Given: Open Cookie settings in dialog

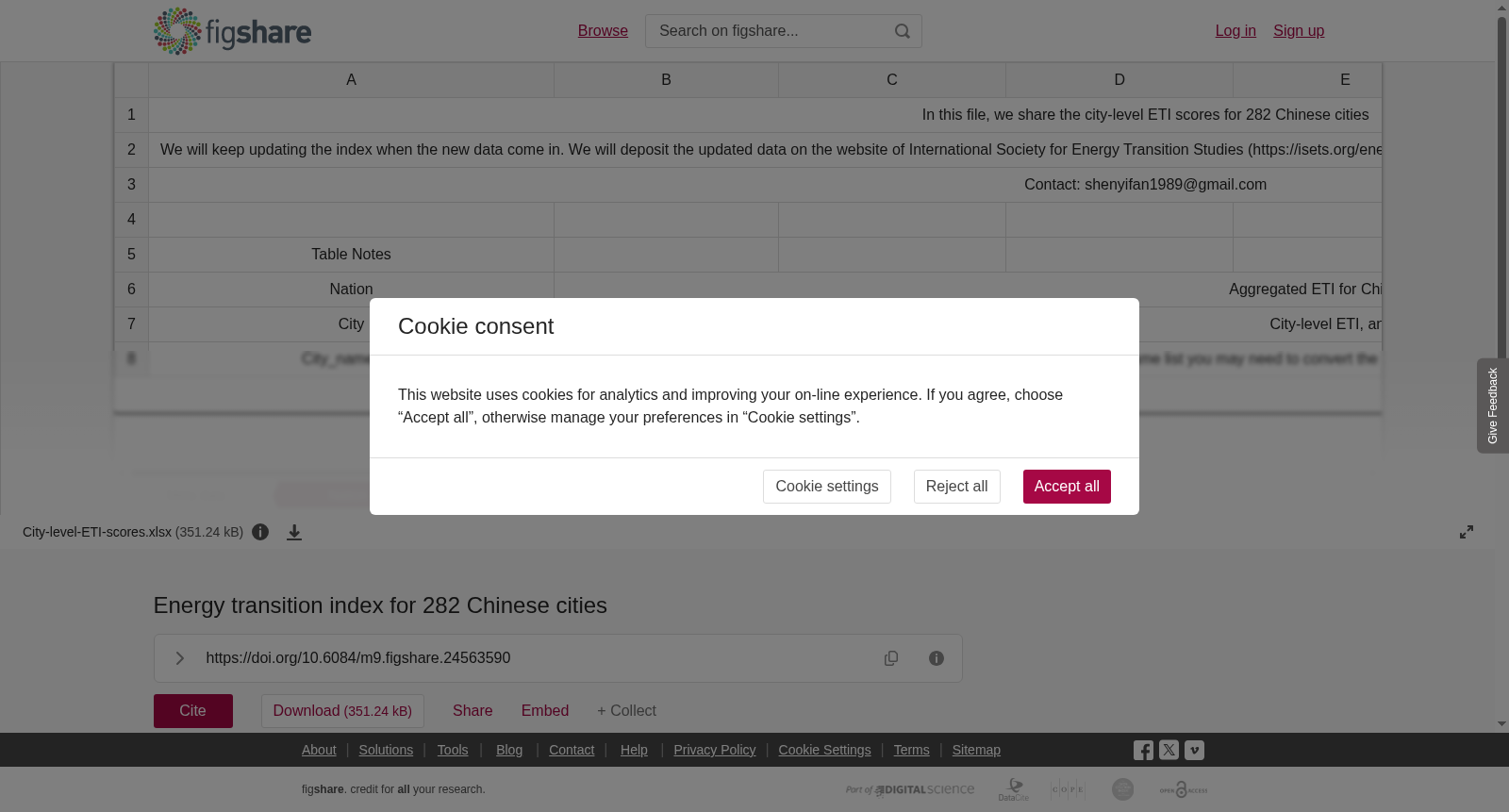Looking at the screenshot, I should 827,487.
